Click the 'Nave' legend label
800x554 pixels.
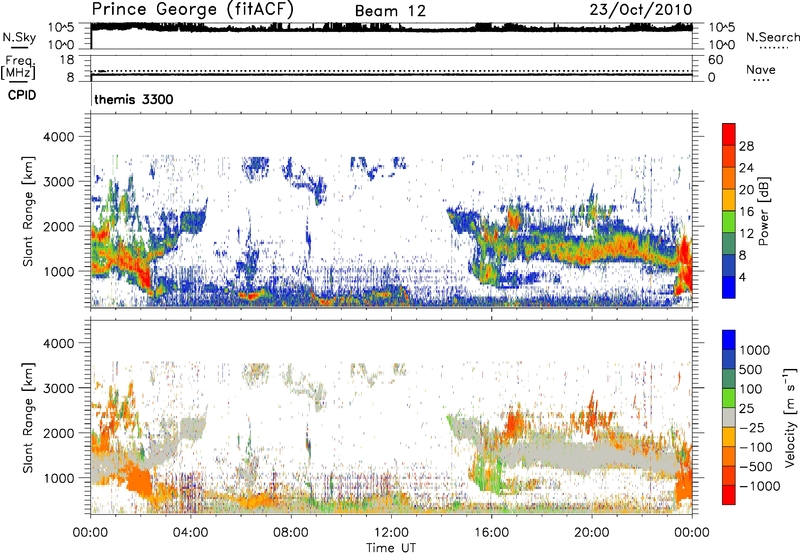[x=761, y=69]
